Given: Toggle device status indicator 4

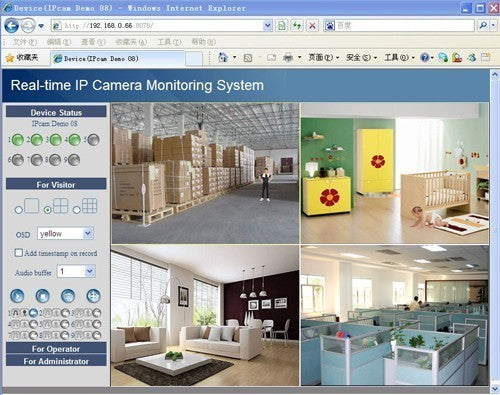Looking at the screenshot, I should [x=75, y=140].
